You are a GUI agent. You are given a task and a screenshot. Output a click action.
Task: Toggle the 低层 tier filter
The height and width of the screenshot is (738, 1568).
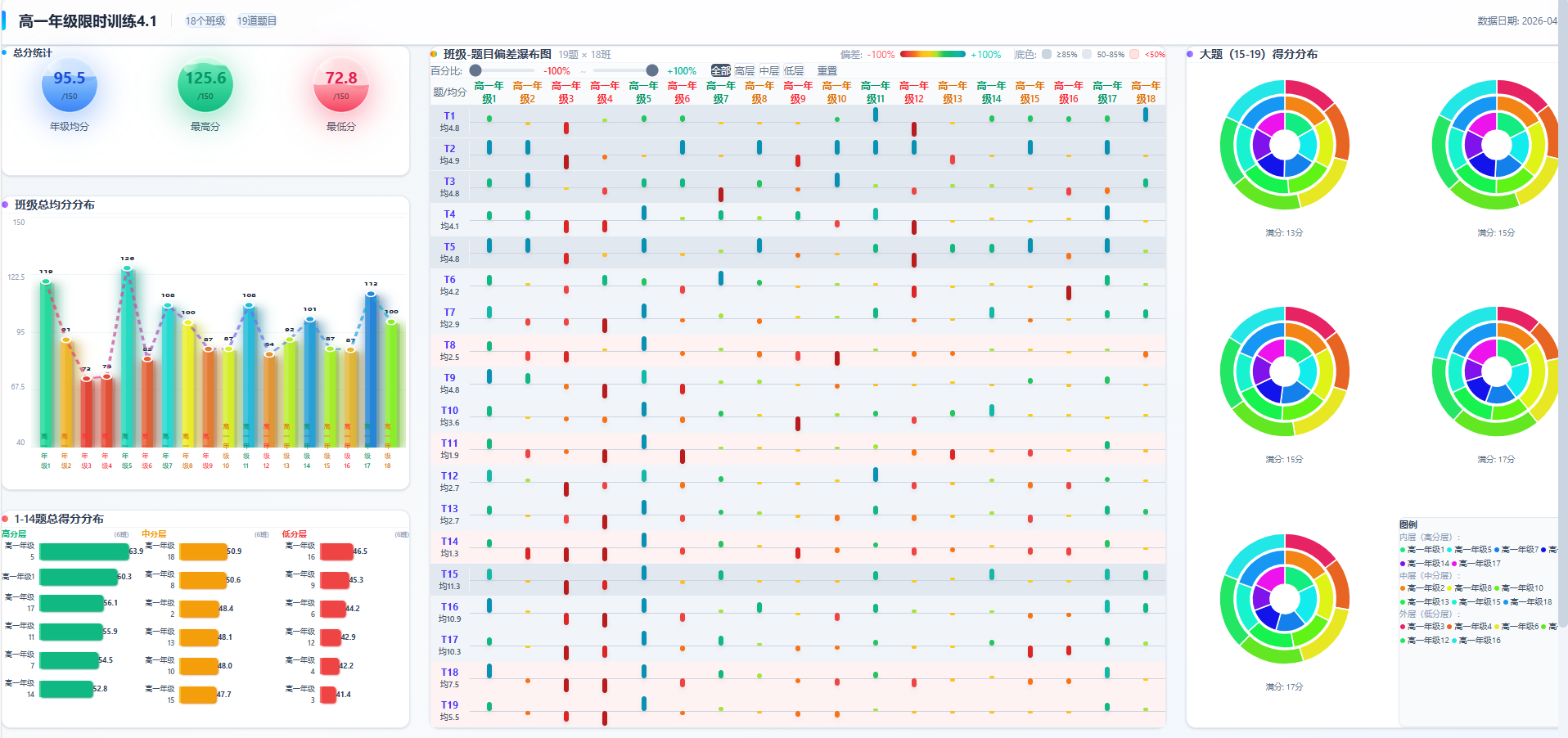(794, 71)
